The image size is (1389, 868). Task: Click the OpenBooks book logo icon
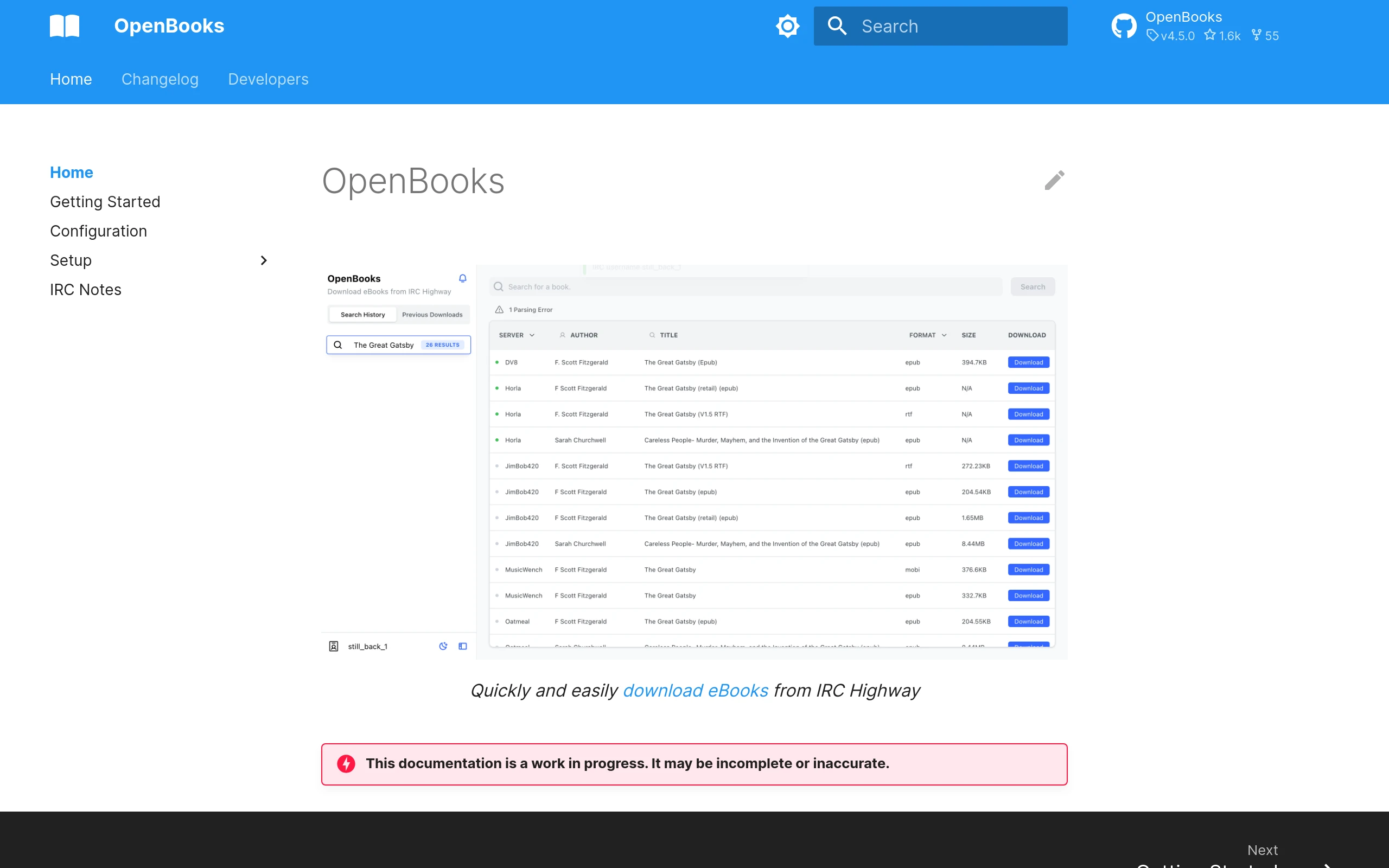[x=65, y=25]
